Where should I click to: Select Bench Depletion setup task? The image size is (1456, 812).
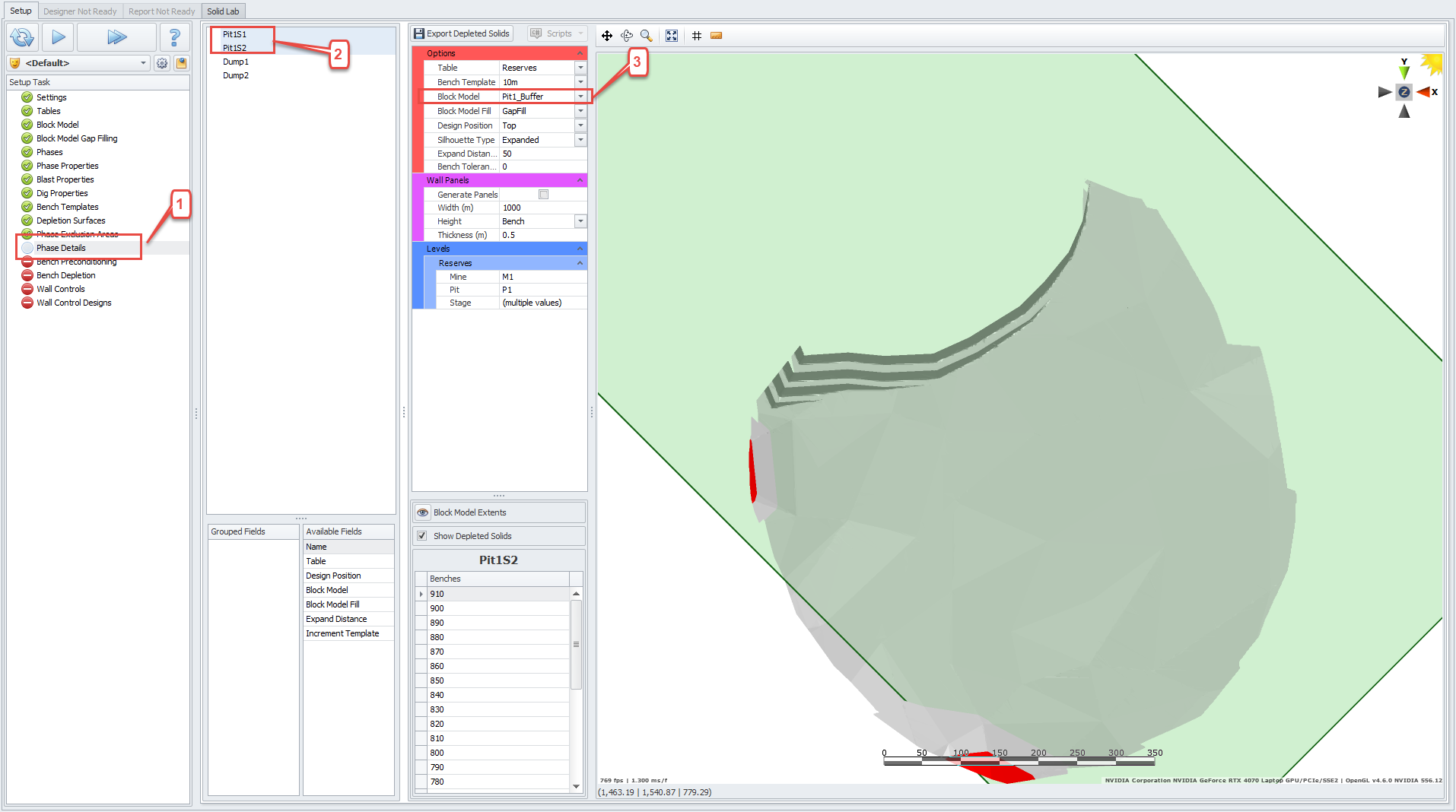tap(66, 275)
